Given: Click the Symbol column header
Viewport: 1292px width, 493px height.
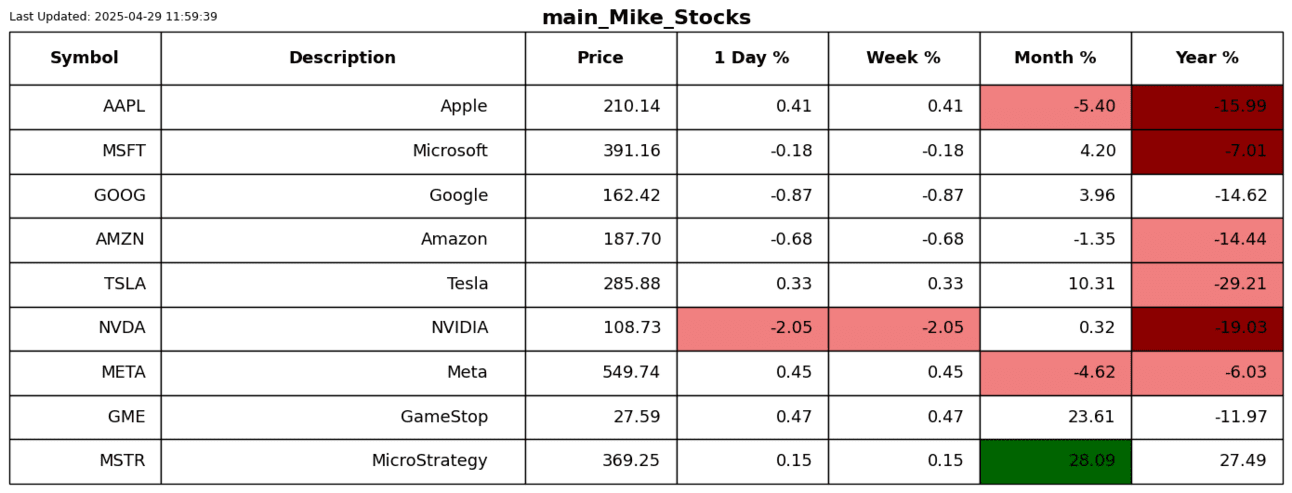Looking at the screenshot, I should (x=84, y=58).
